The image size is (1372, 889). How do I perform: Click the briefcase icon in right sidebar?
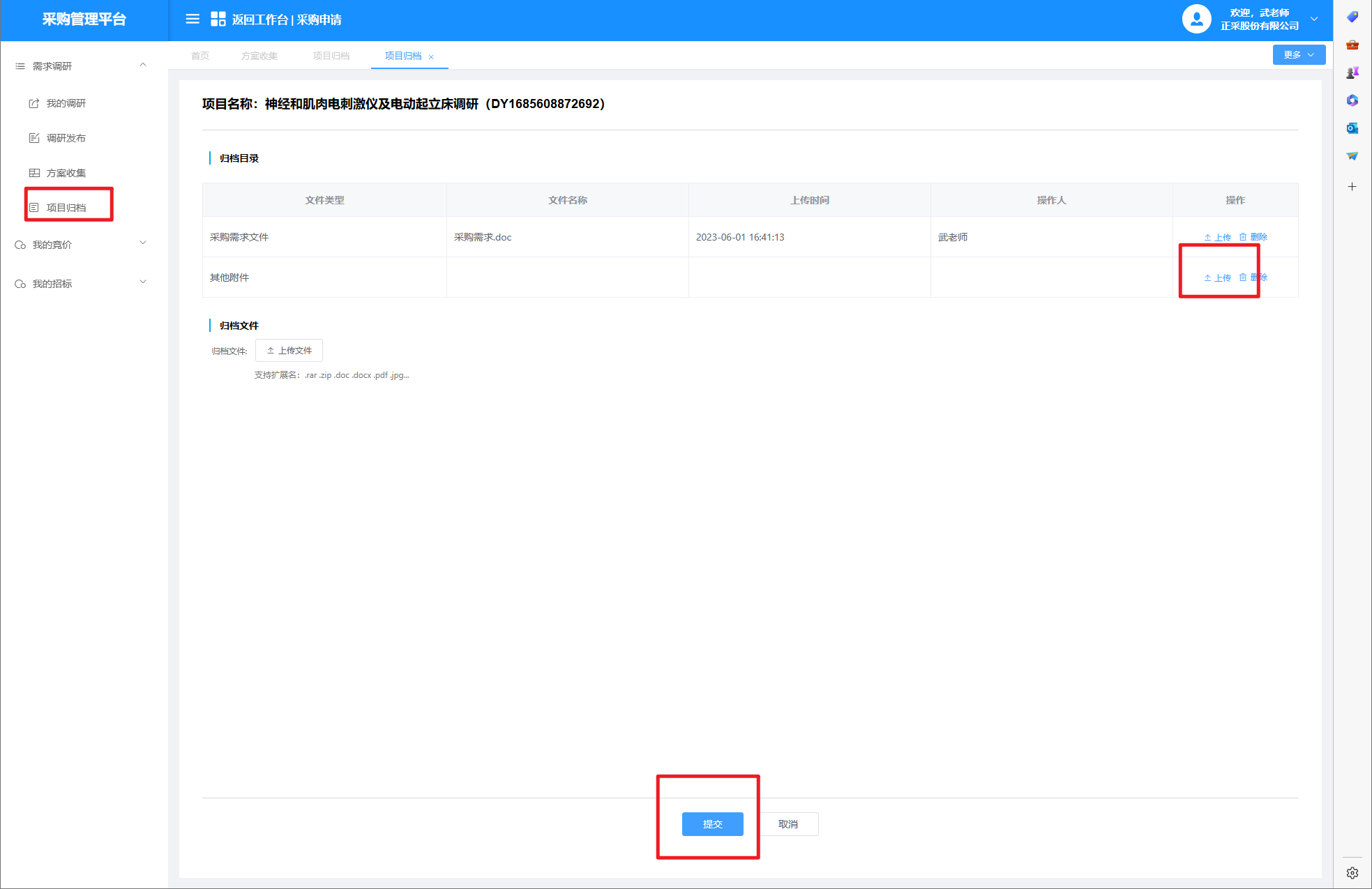coord(1352,45)
